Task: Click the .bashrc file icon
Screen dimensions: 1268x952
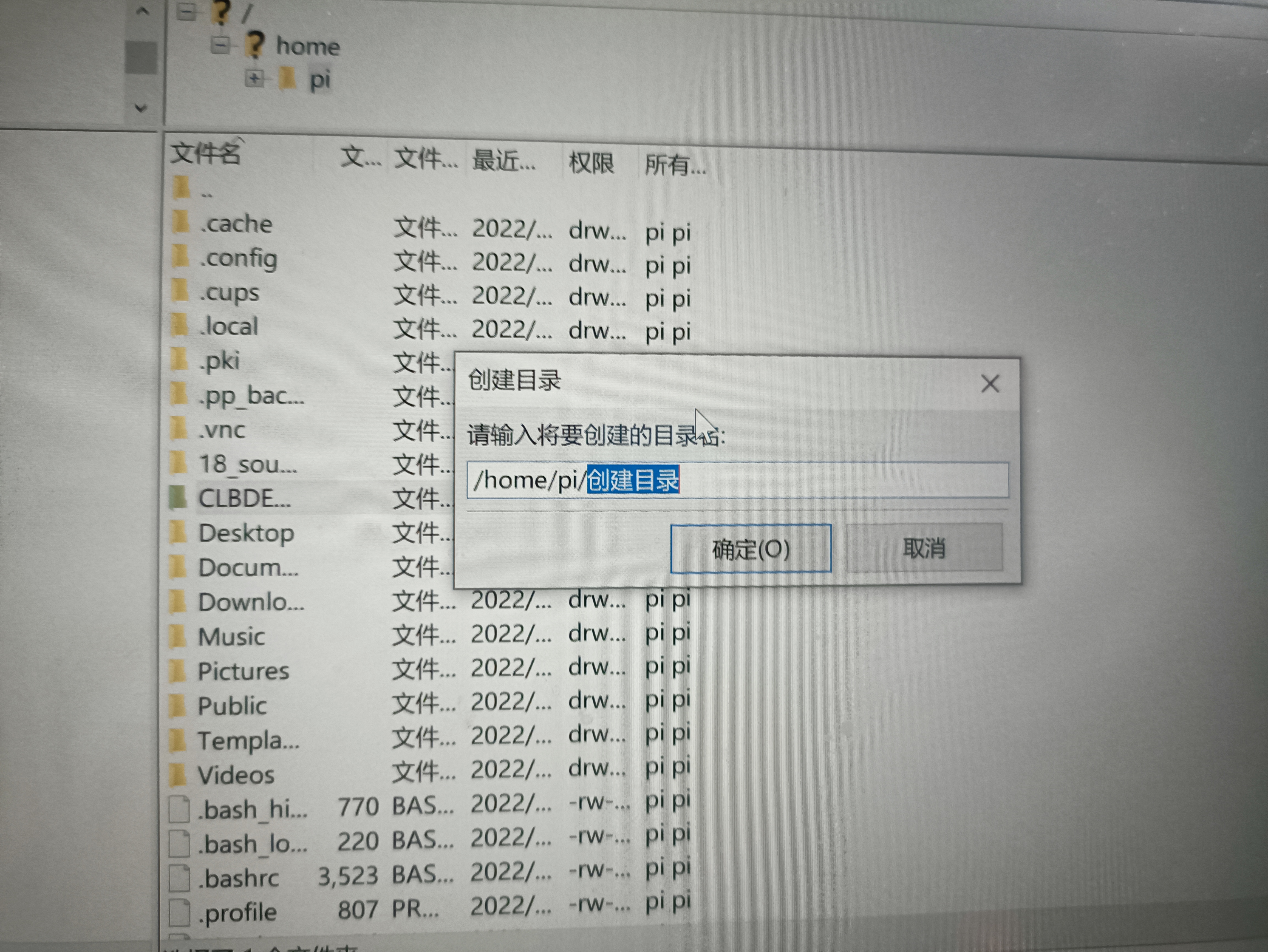Action: coord(179,877)
